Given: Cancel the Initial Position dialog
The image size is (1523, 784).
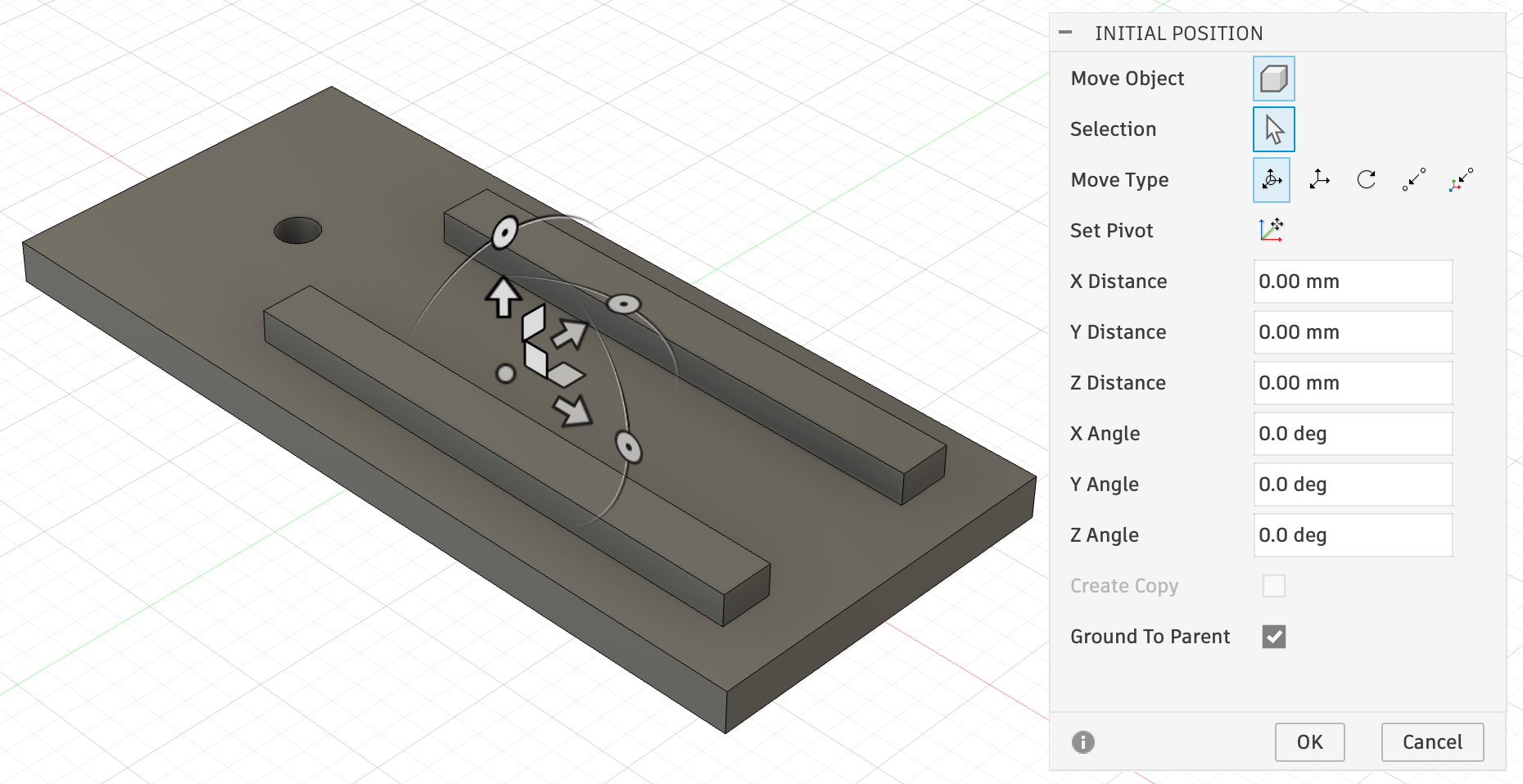Looking at the screenshot, I should click(1432, 742).
